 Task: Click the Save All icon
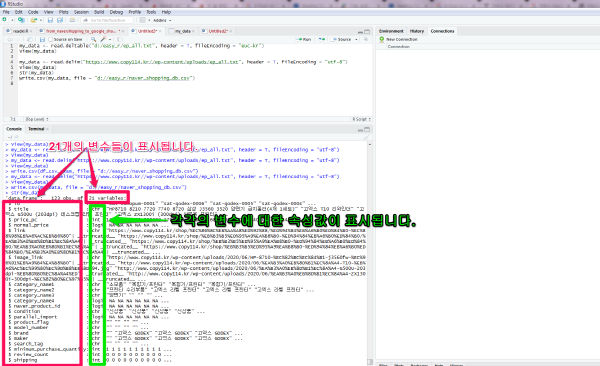pos(60,20)
